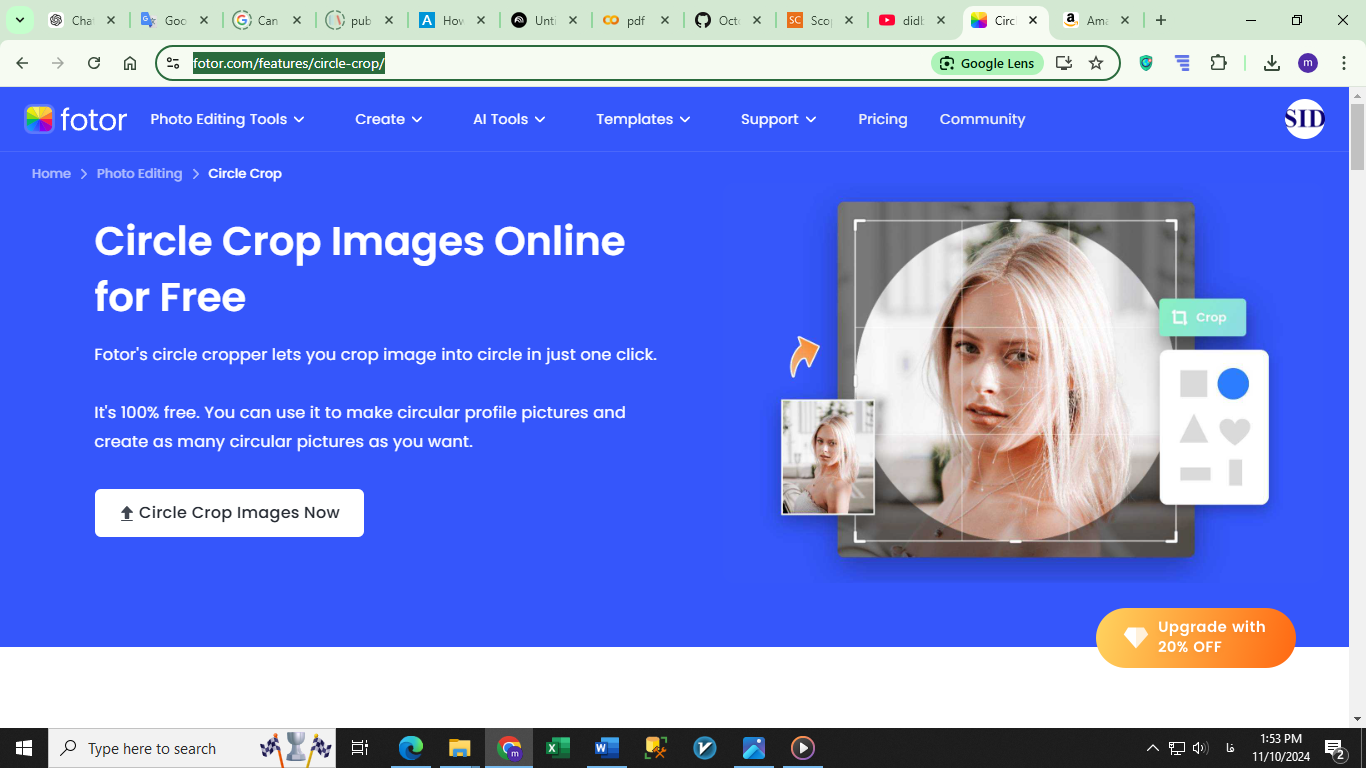
Task: Open the site information icon
Action: coord(173,63)
